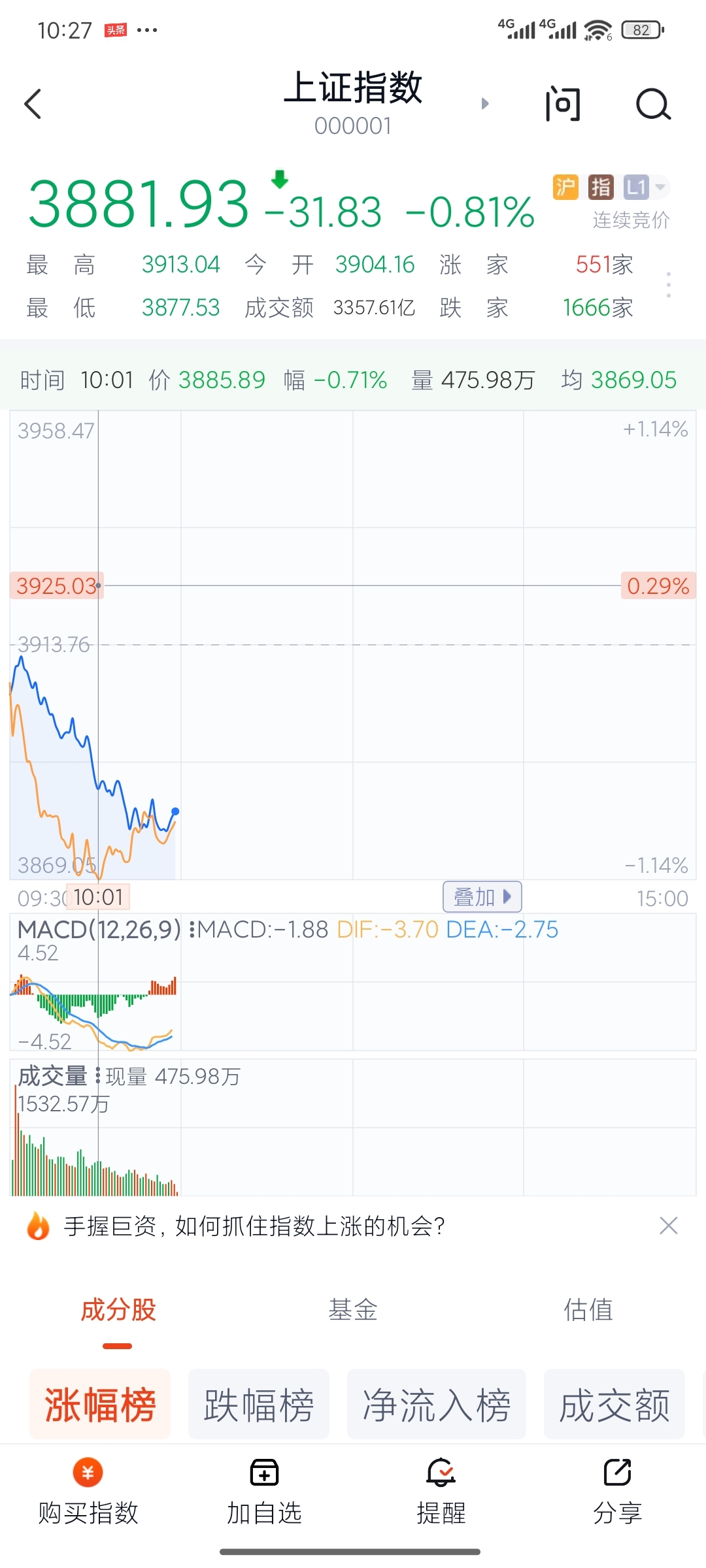The height and width of the screenshot is (1568, 706).
Task: Open 成交量 indicator options menu
Action: coord(98,1076)
